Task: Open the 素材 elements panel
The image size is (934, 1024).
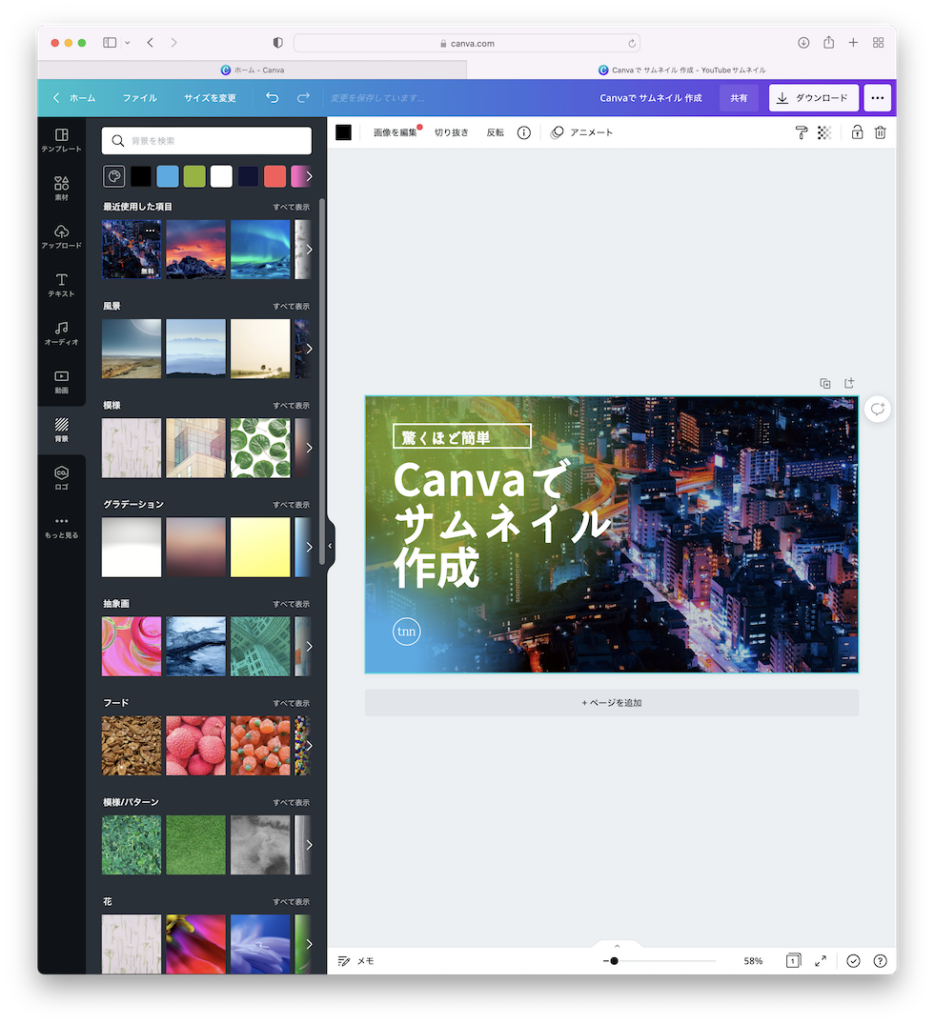Action: tap(61, 188)
